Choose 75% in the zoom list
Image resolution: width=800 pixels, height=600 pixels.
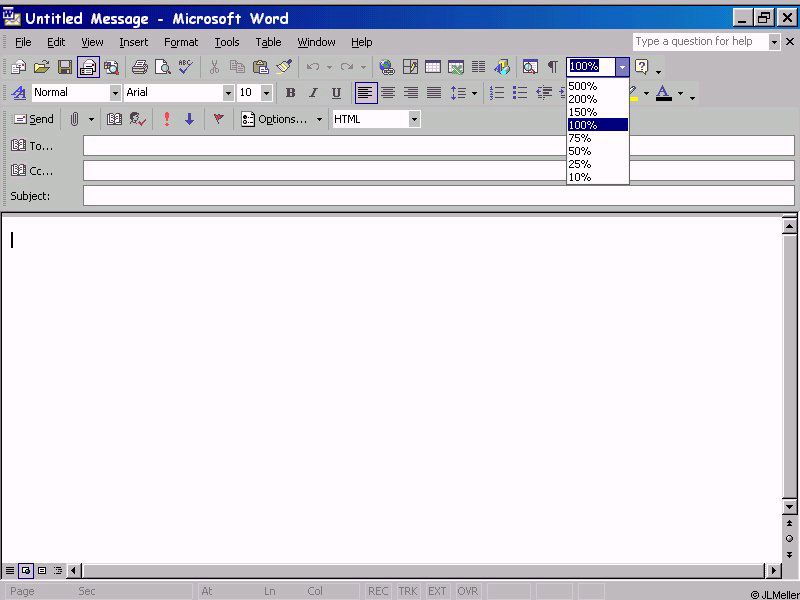(x=597, y=138)
